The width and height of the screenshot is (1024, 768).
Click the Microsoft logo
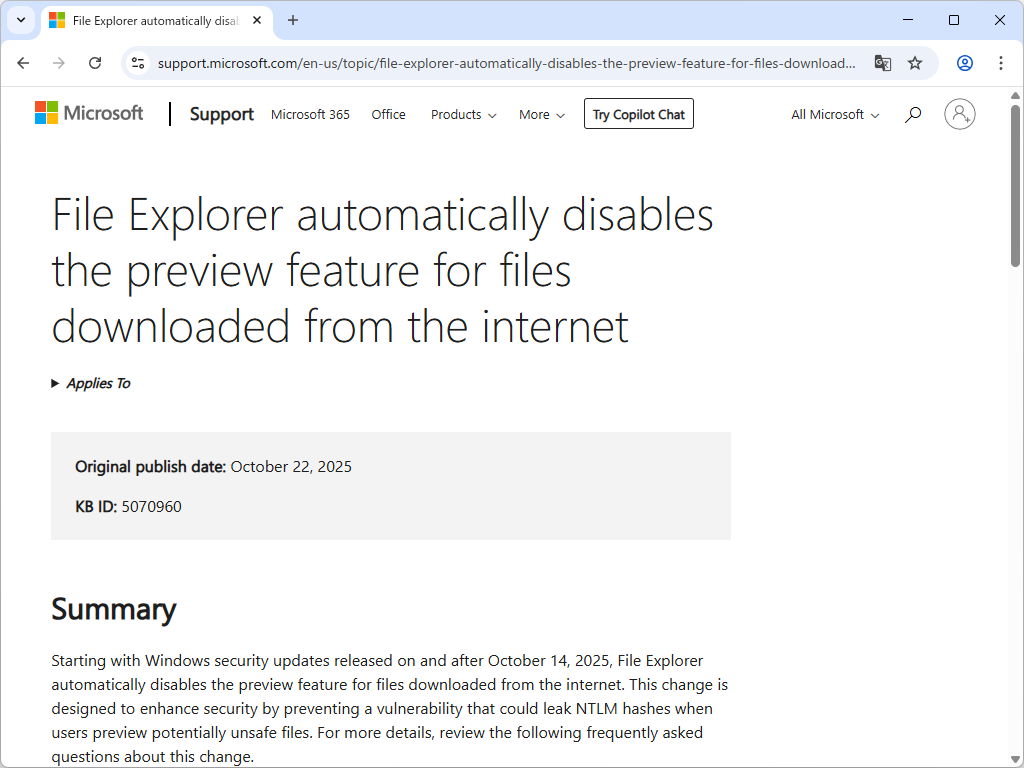(89, 113)
